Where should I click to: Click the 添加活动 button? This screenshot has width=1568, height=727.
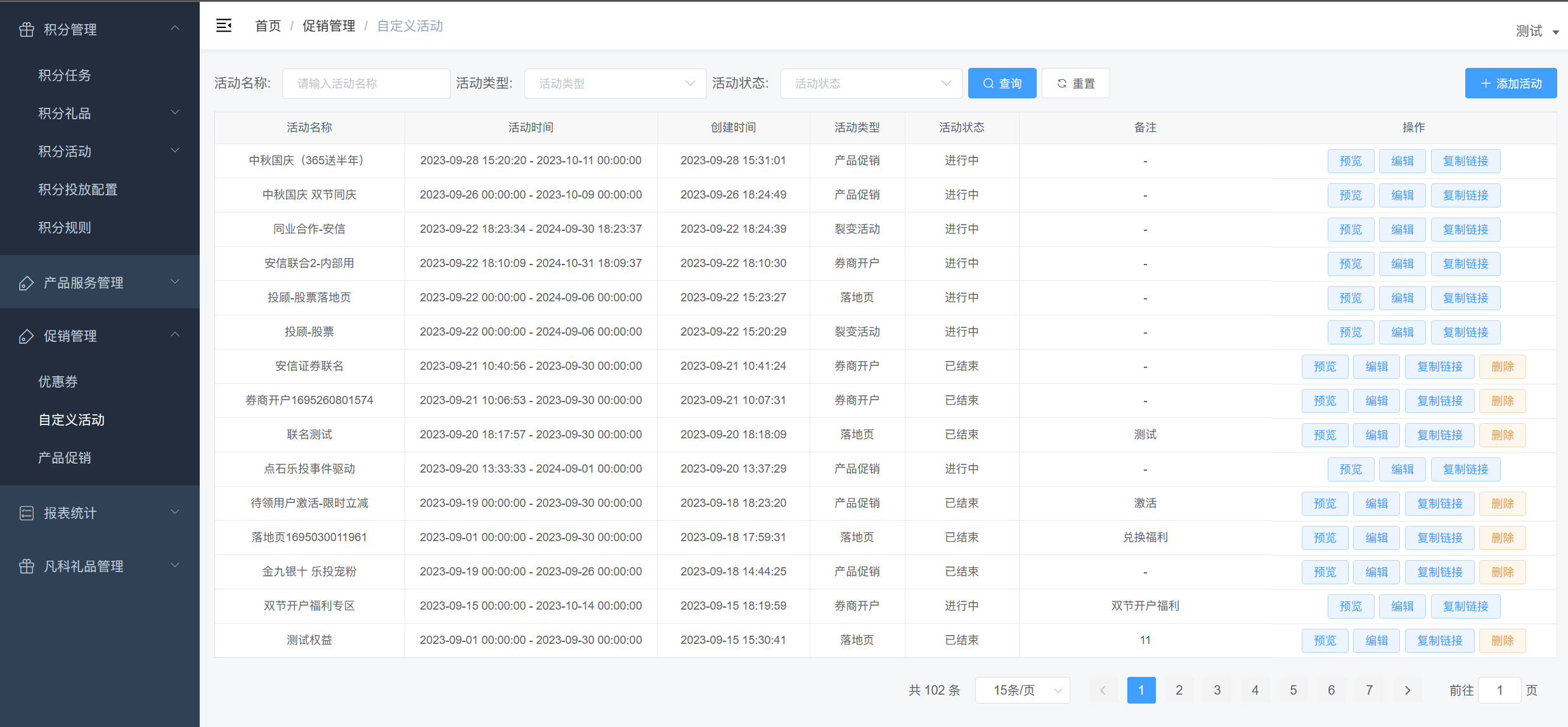click(1510, 83)
